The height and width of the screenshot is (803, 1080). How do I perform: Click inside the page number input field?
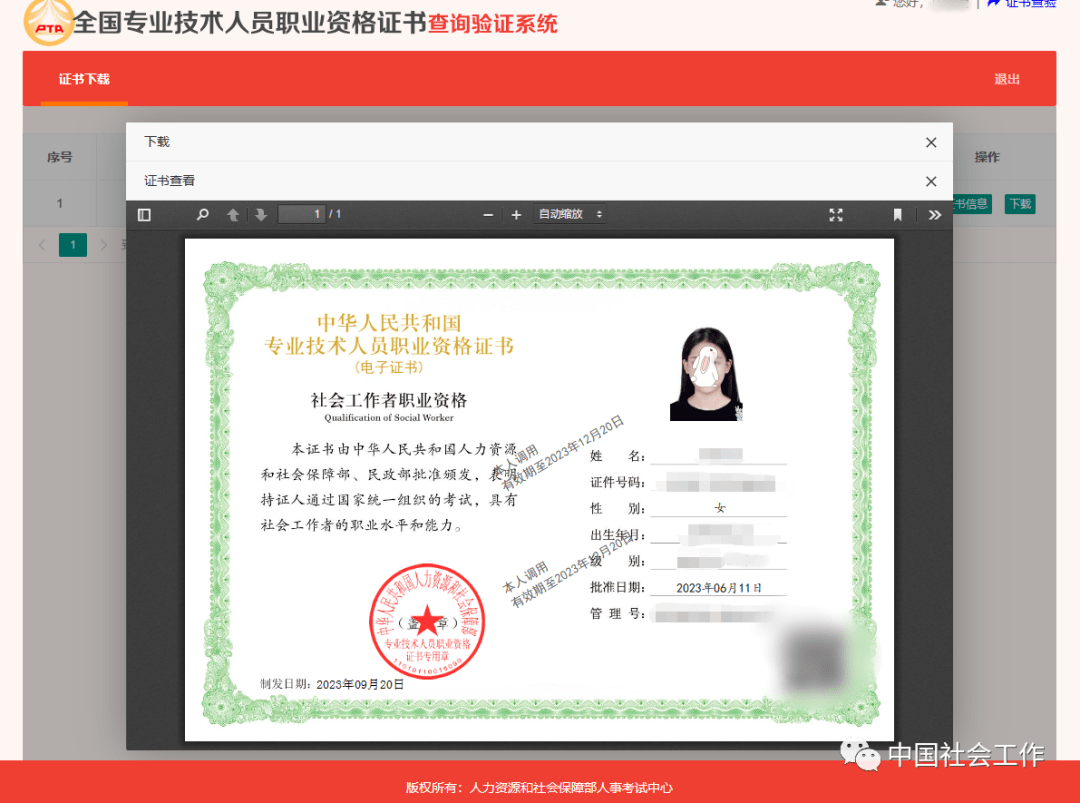click(300, 214)
